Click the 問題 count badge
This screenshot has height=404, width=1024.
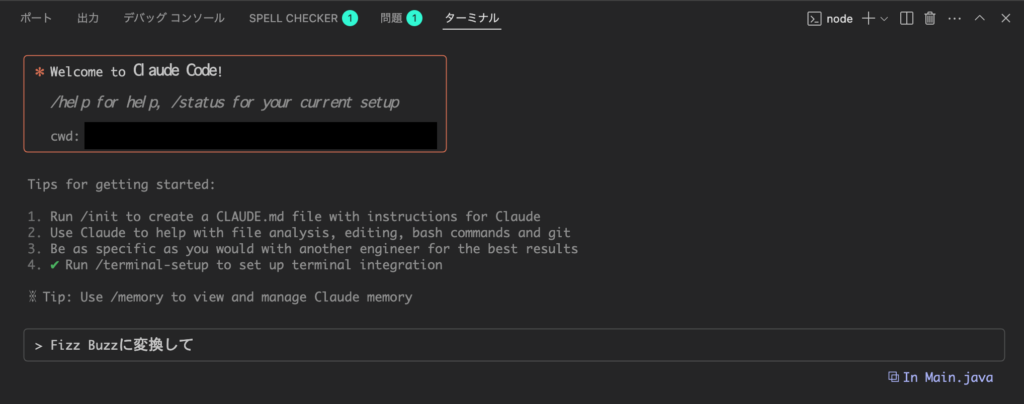pyautogui.click(x=414, y=19)
